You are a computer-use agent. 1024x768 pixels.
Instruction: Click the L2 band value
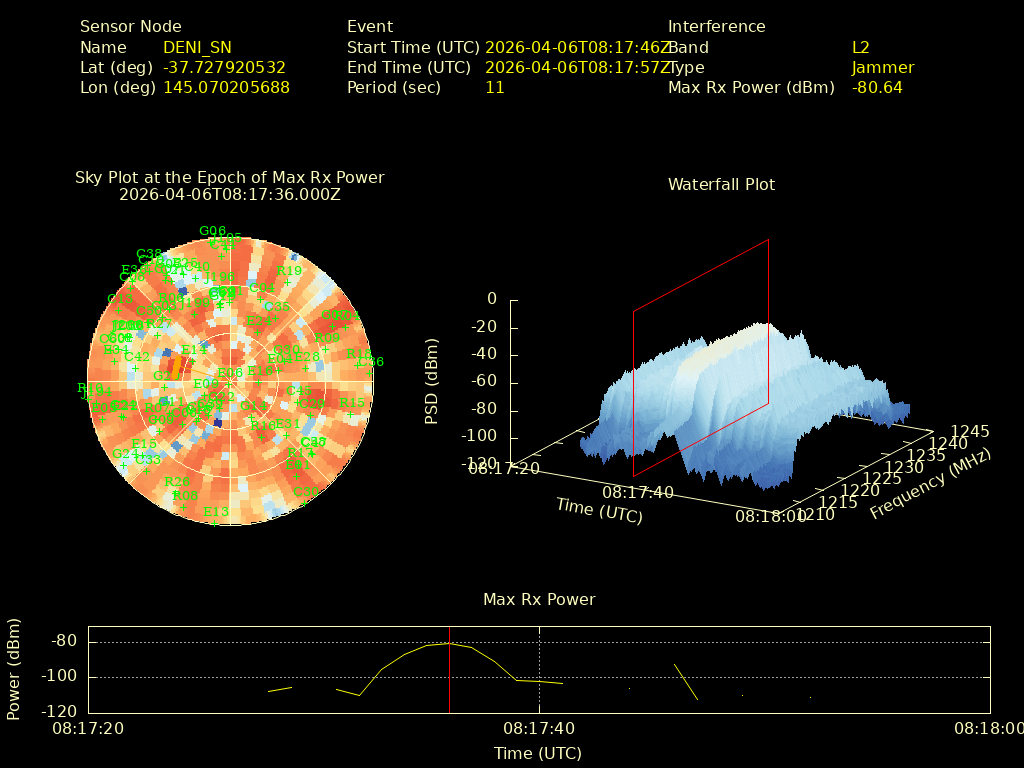[x=860, y=48]
